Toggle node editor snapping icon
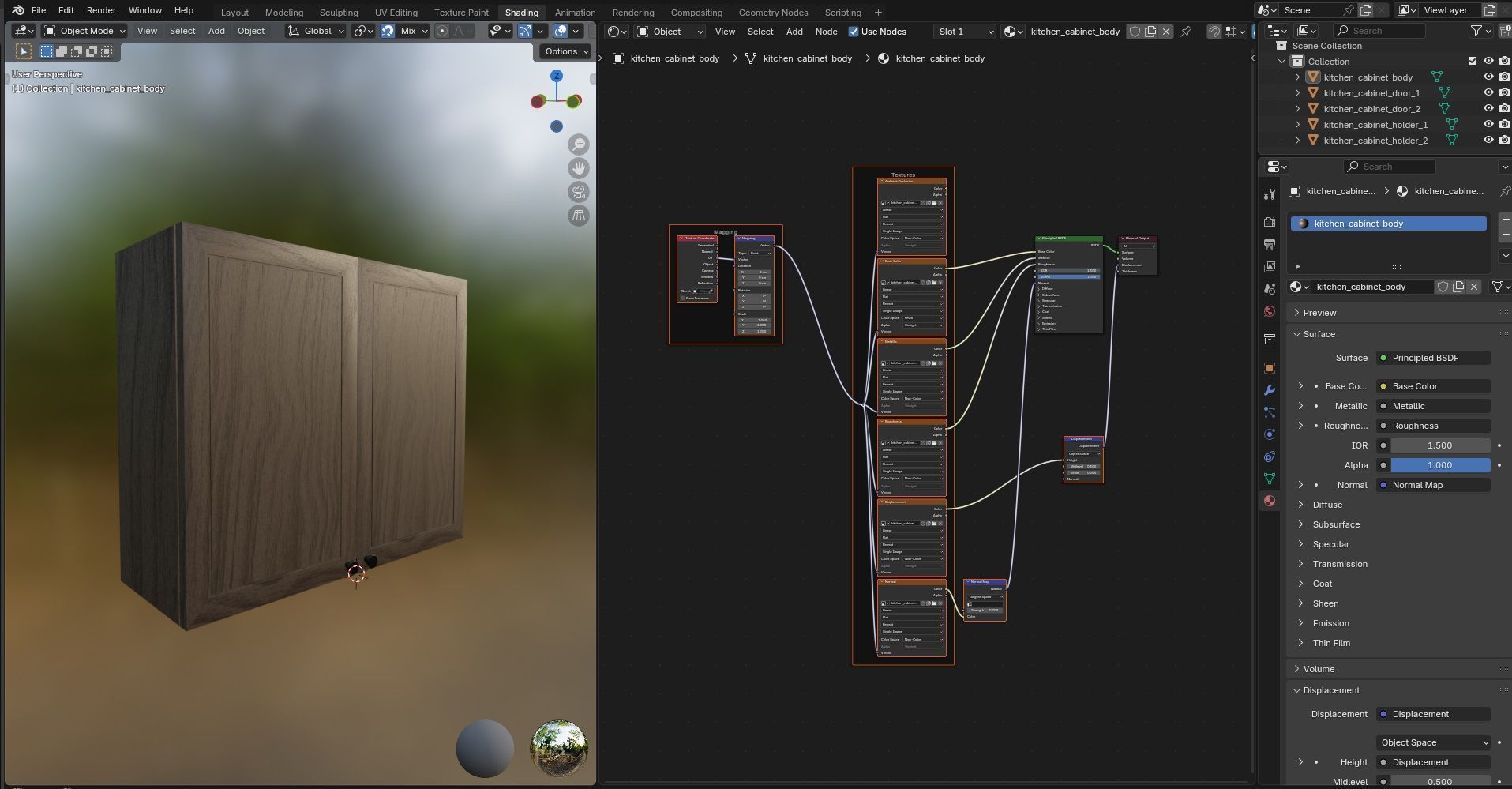1512x789 pixels. pyautogui.click(x=1214, y=32)
